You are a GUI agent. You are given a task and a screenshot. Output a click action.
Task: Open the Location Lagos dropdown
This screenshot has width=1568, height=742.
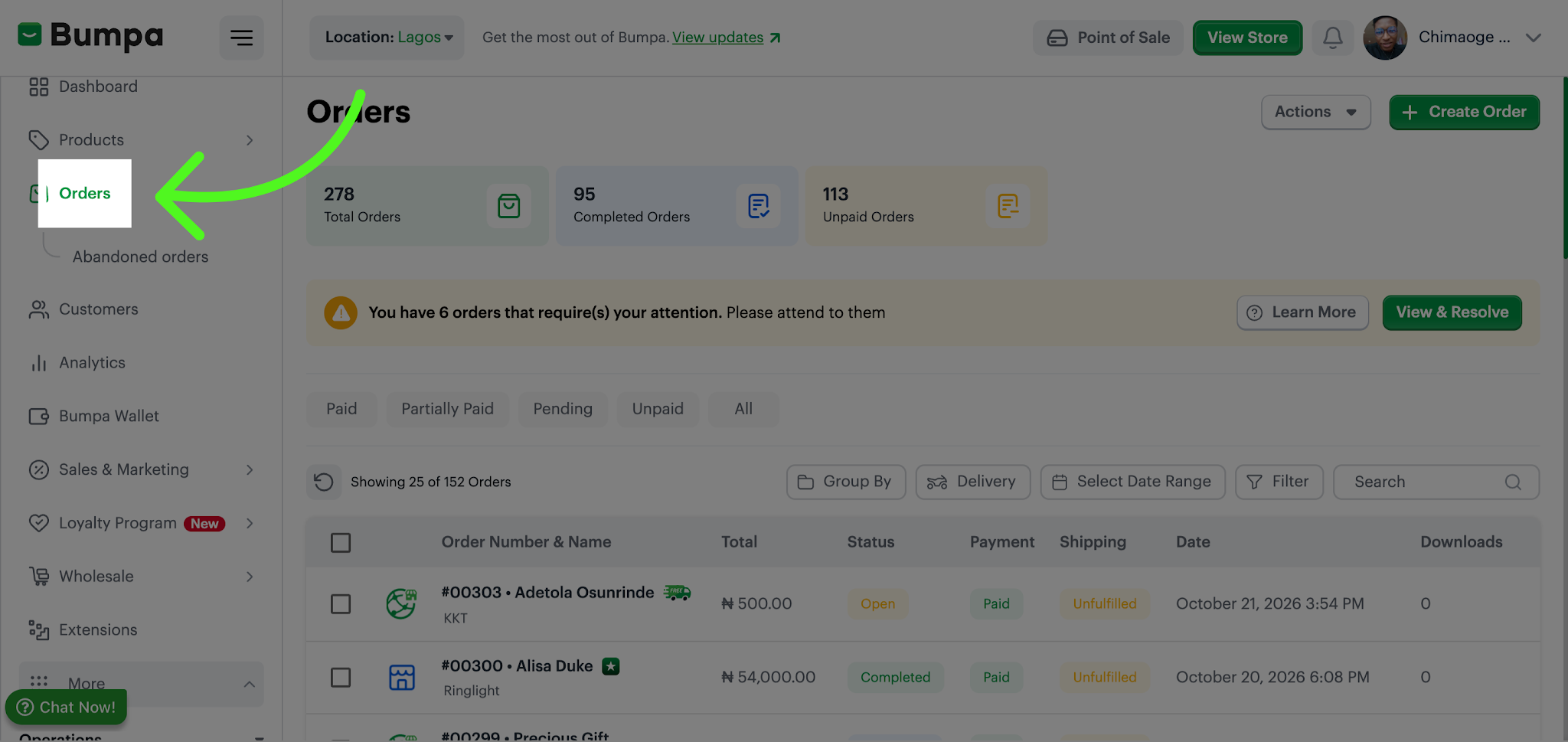(387, 38)
